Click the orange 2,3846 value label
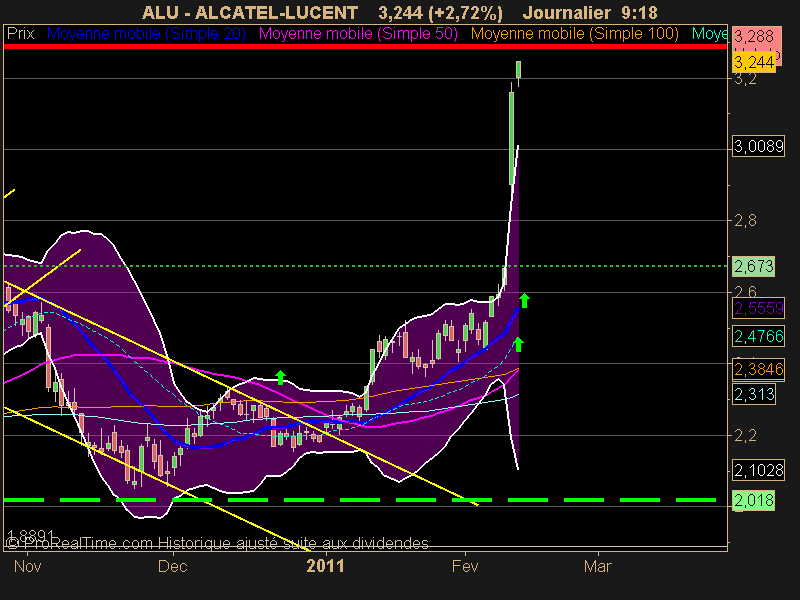The image size is (800, 600). [758, 369]
